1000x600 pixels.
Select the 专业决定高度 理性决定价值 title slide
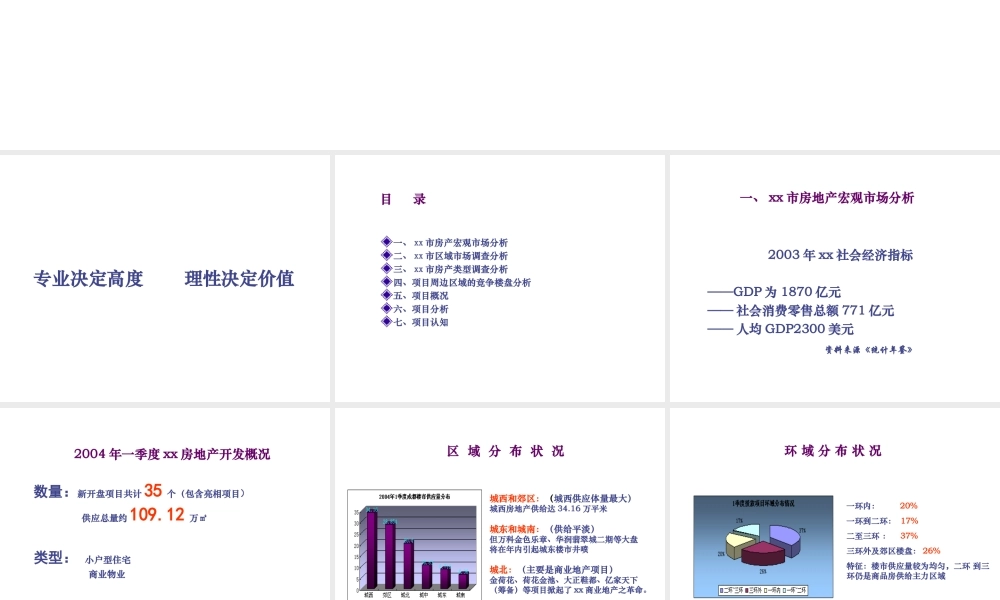coord(163,279)
